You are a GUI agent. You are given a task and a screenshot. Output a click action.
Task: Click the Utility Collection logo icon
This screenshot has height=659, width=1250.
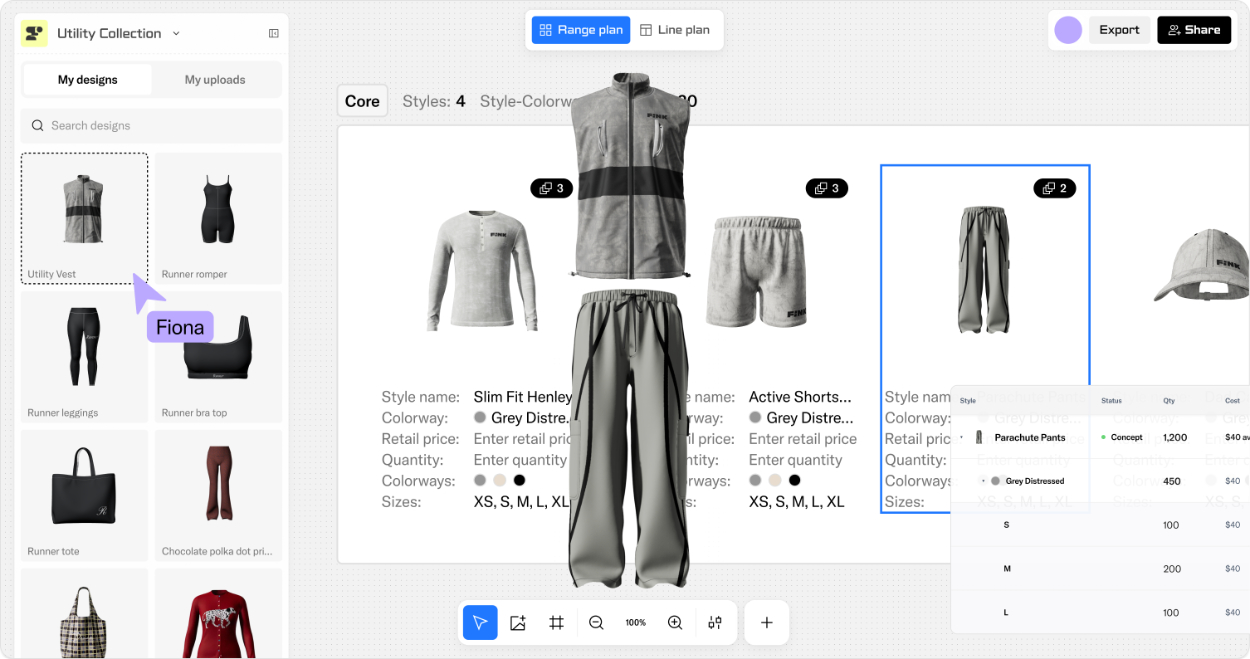coord(34,33)
